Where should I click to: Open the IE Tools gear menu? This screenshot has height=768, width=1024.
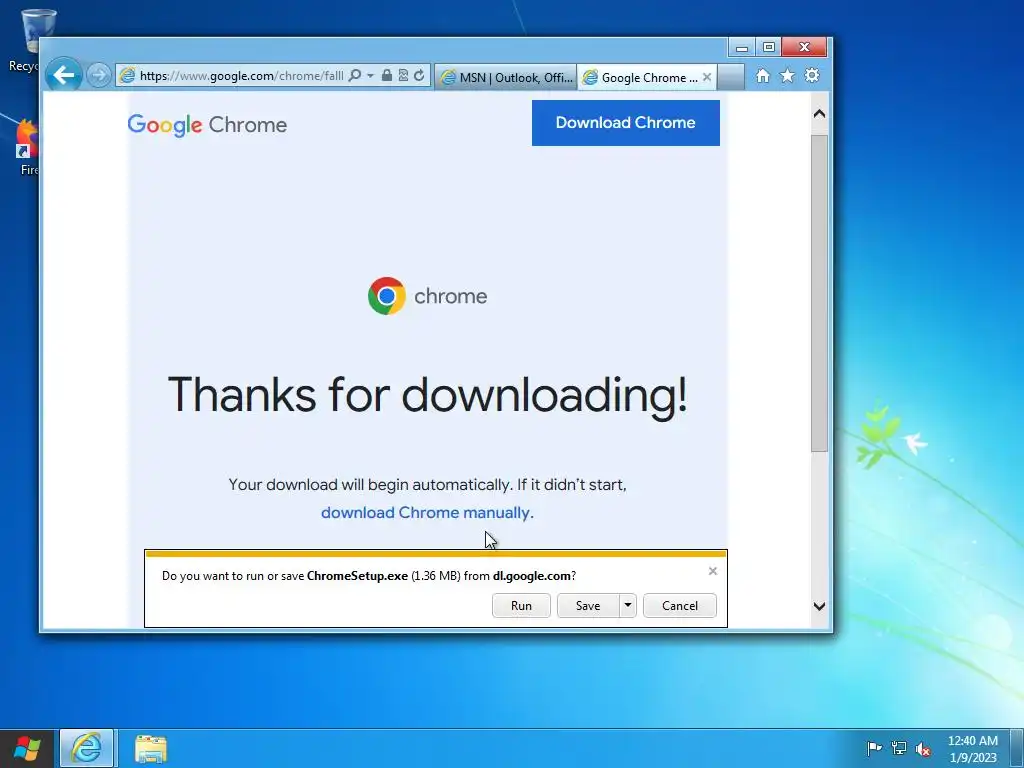coord(812,76)
